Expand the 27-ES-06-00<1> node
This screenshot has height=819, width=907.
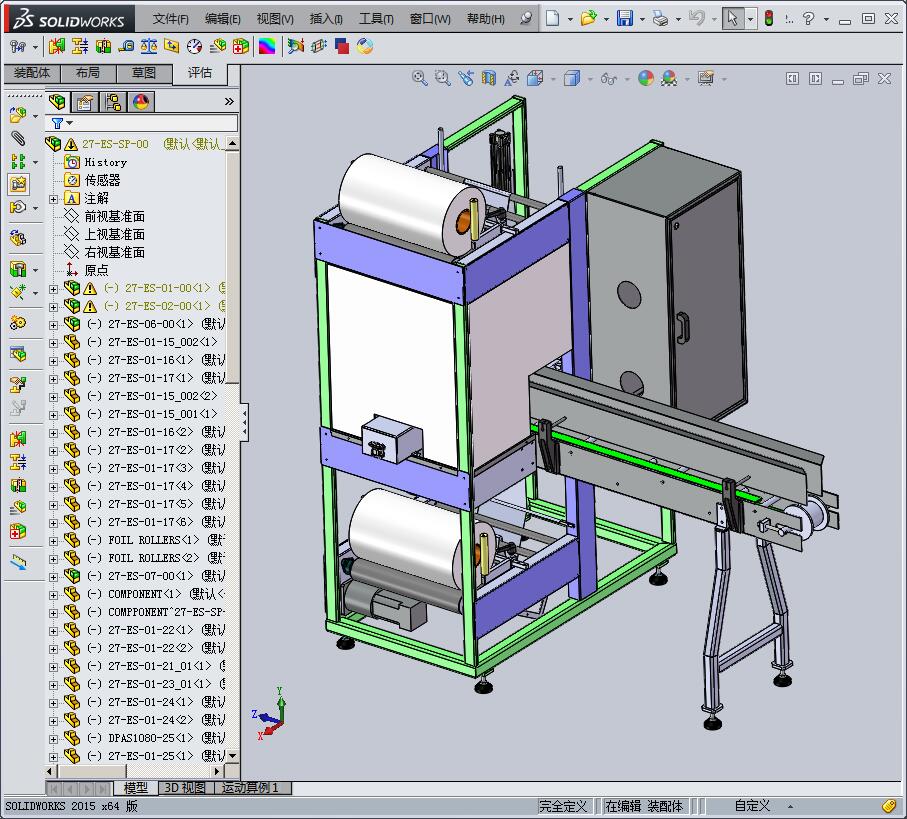(53, 325)
